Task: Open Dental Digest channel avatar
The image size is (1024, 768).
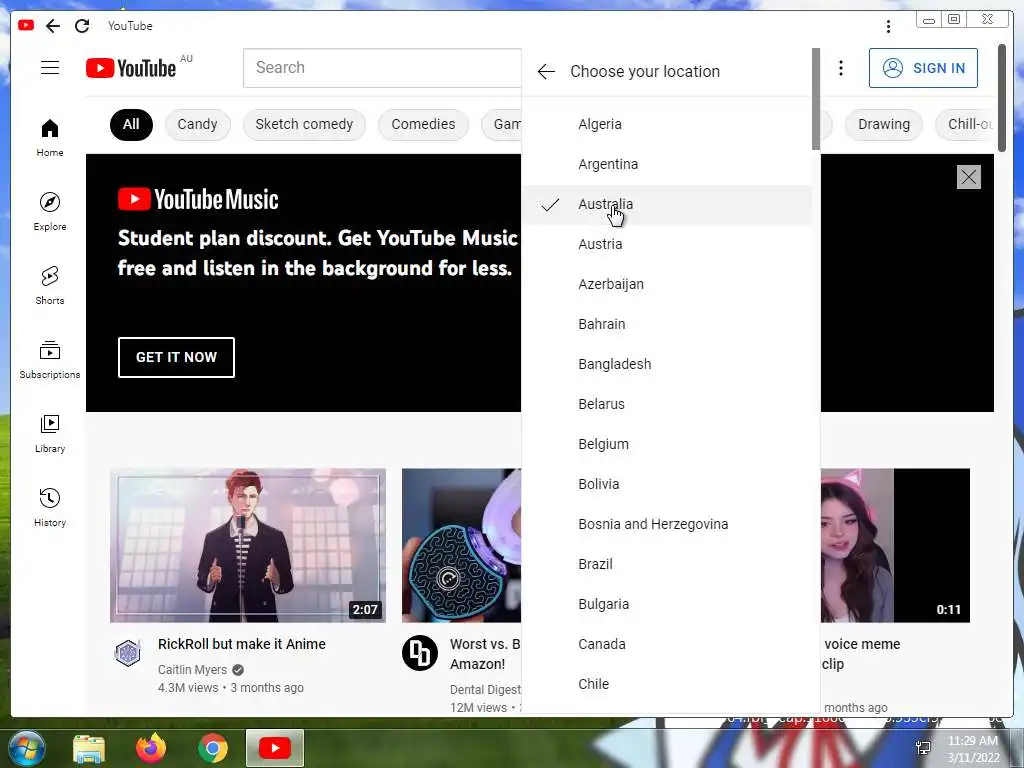Action: point(419,652)
